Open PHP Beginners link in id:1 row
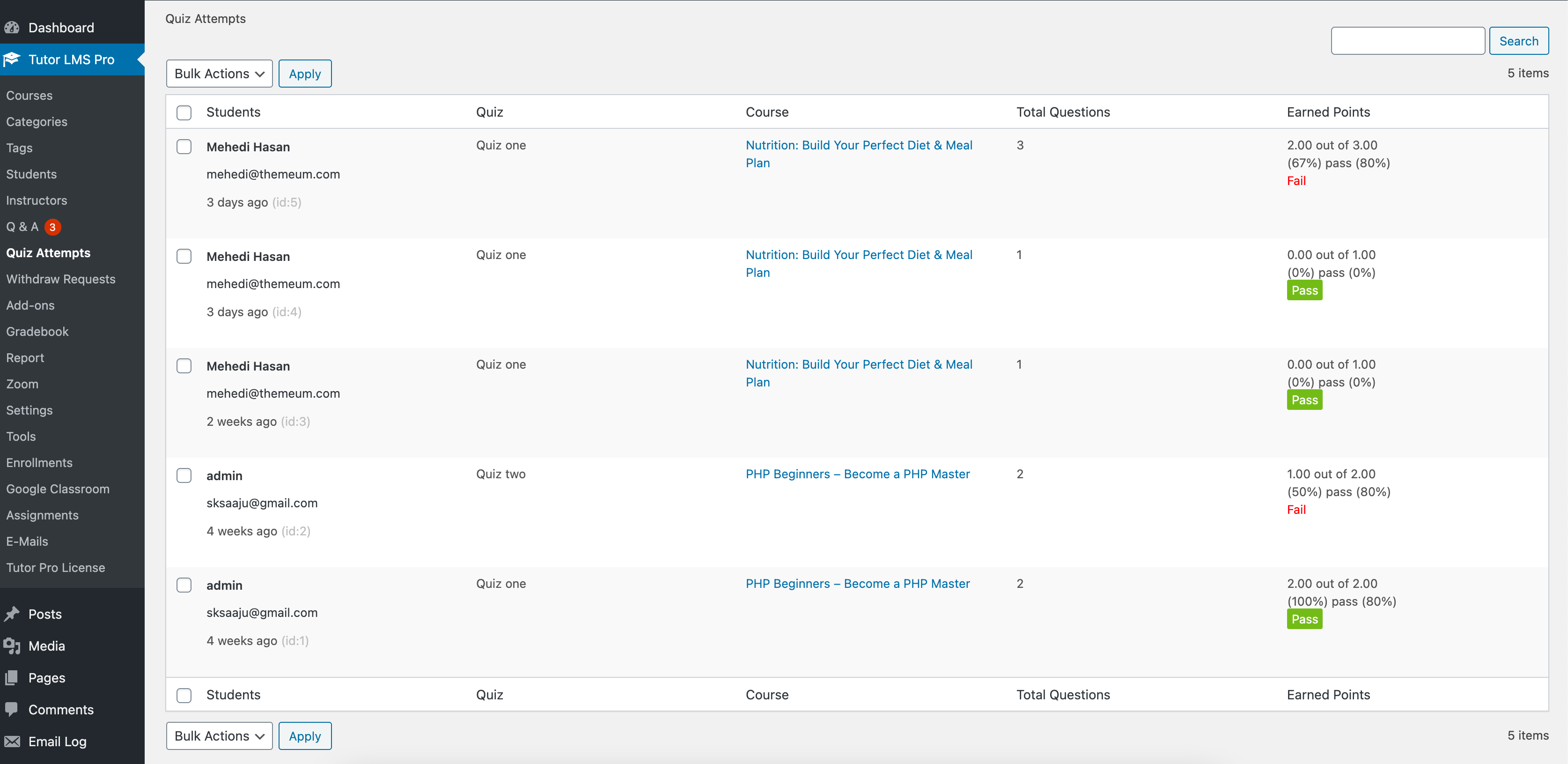Image resolution: width=1568 pixels, height=764 pixels. [858, 583]
